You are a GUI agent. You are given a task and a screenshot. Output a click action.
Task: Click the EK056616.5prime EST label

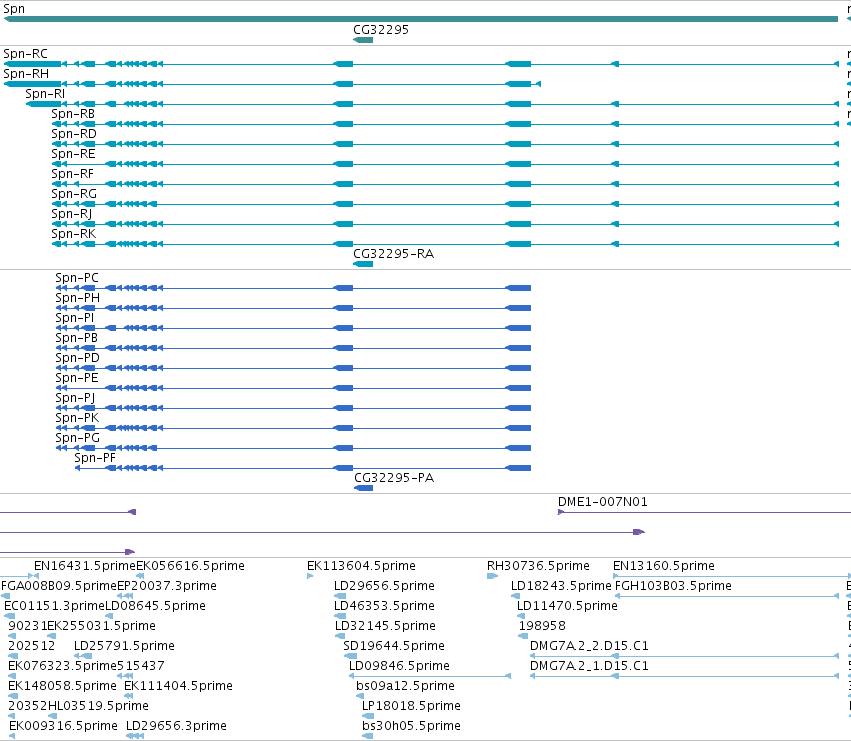click(190, 566)
